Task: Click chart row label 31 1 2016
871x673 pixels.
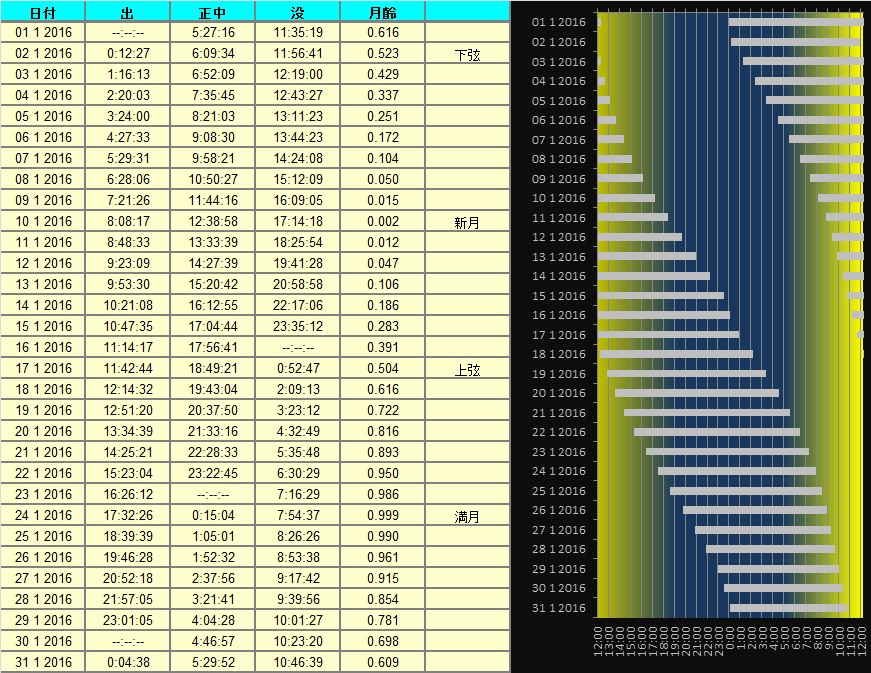Action: pyautogui.click(x=559, y=608)
